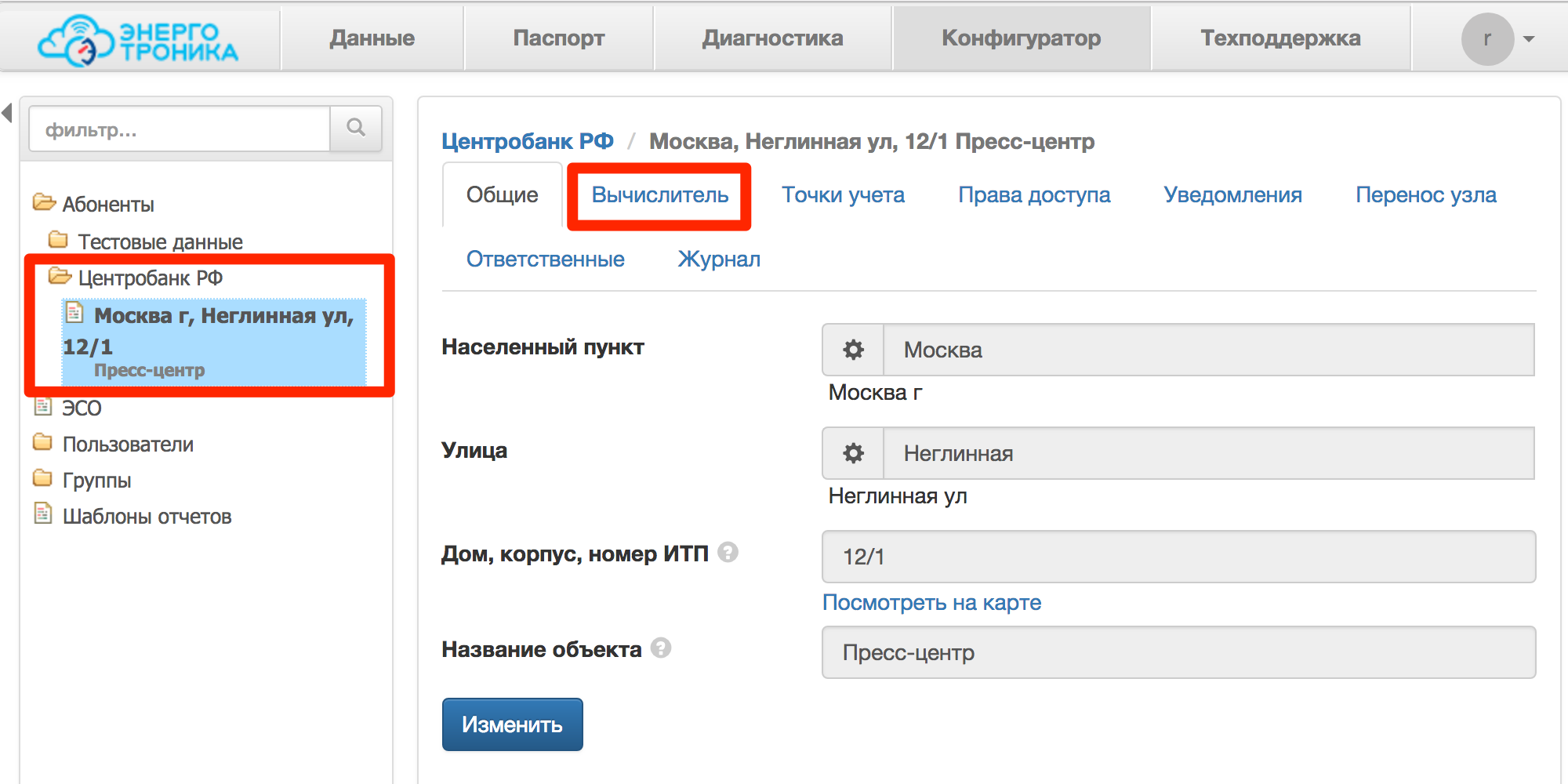Image resolution: width=1568 pixels, height=784 pixels.
Task: Select Шаблоны отчетов in the tree
Action: (147, 517)
